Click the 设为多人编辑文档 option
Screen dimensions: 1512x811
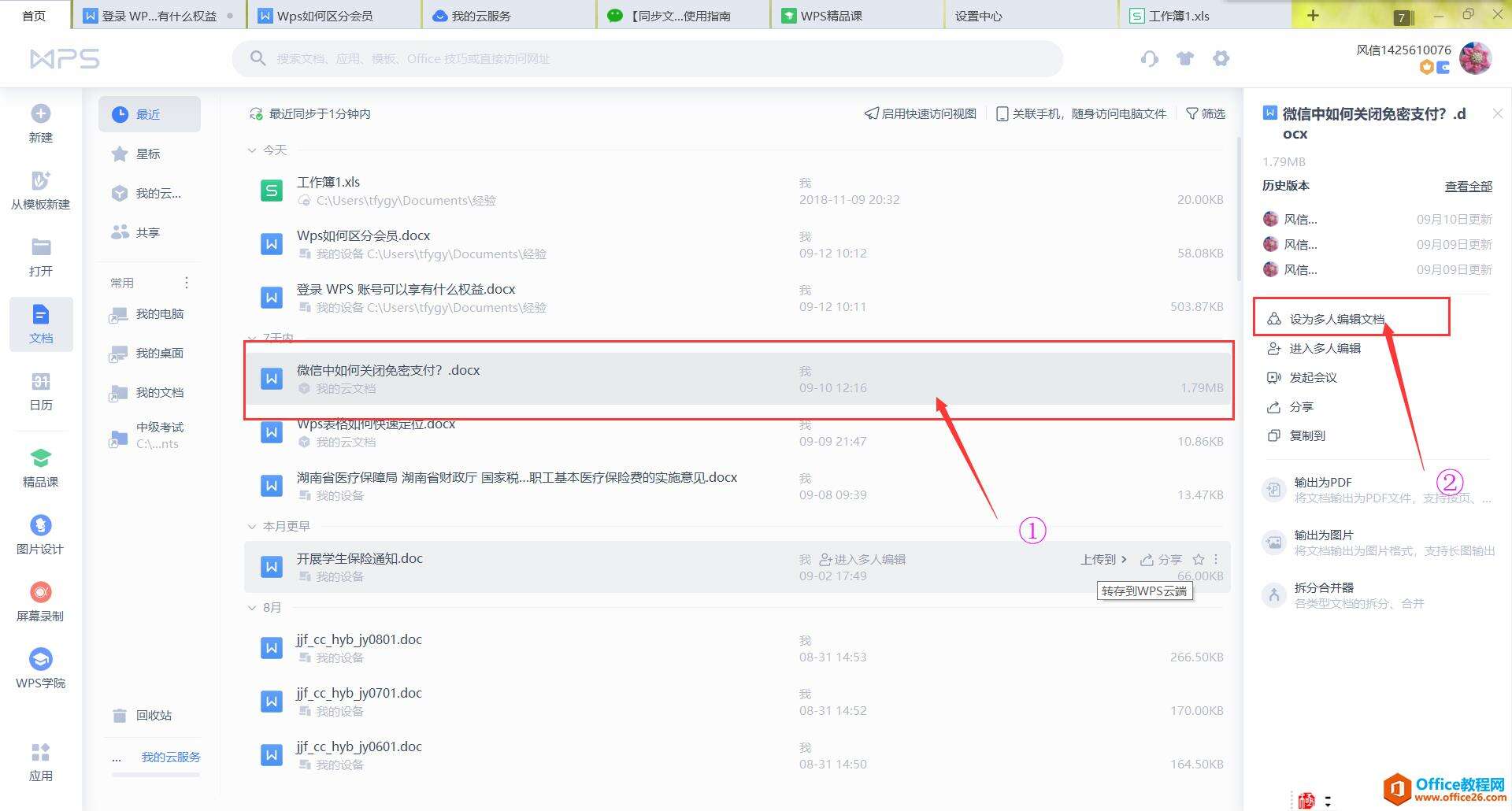1336,319
